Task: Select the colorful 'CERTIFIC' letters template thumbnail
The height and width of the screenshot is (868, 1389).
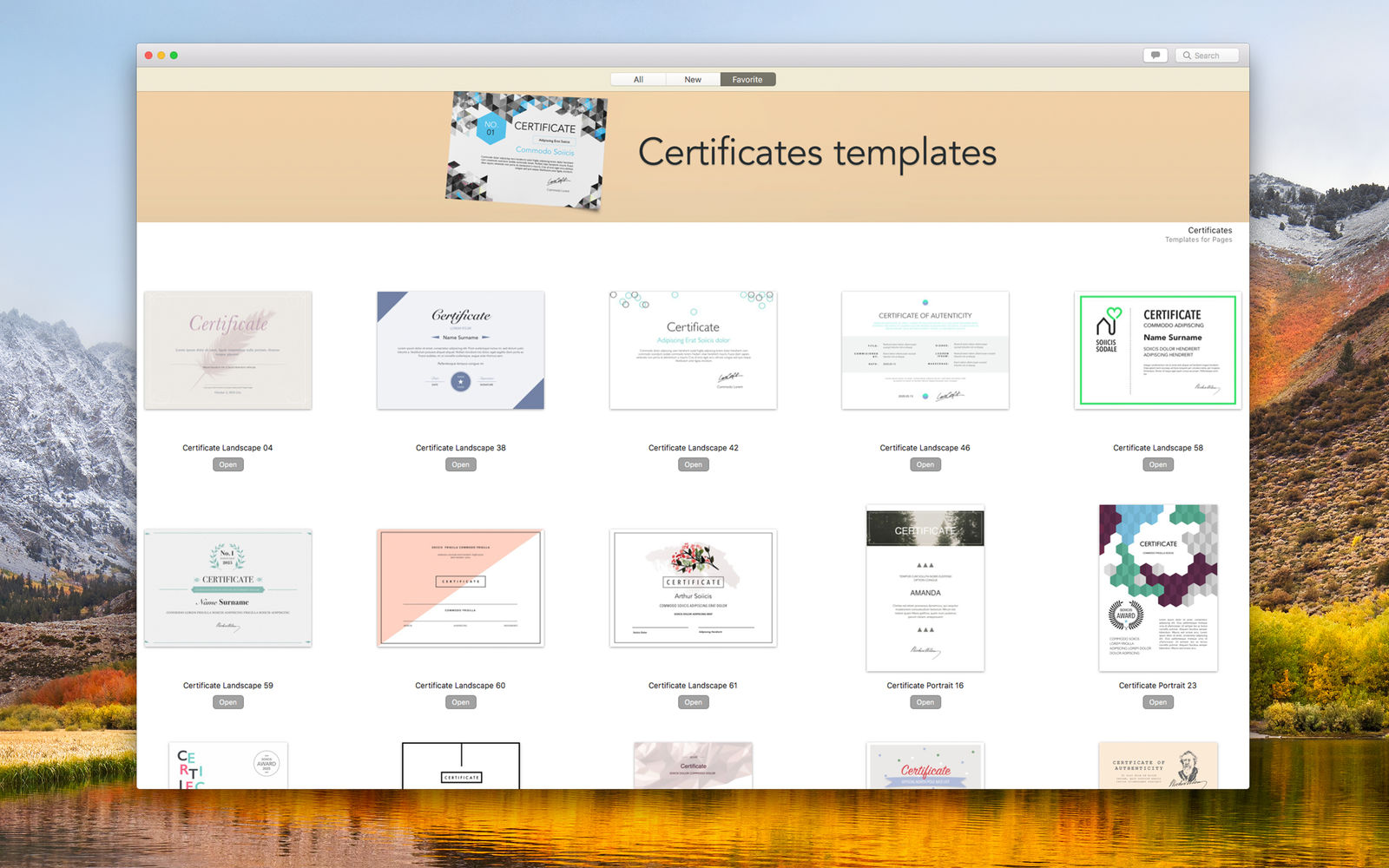Action: coord(227,766)
